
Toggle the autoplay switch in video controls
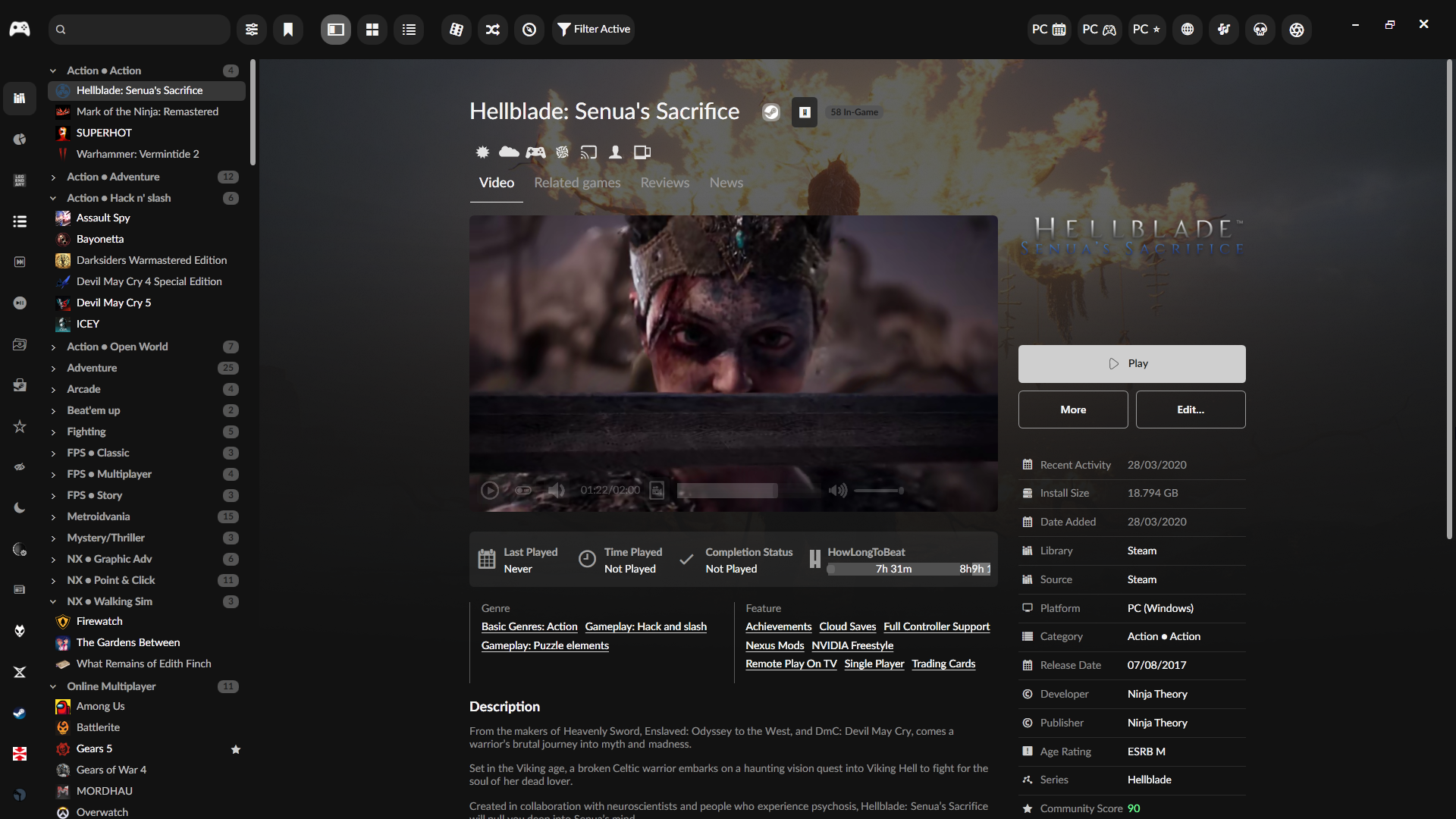coord(523,491)
